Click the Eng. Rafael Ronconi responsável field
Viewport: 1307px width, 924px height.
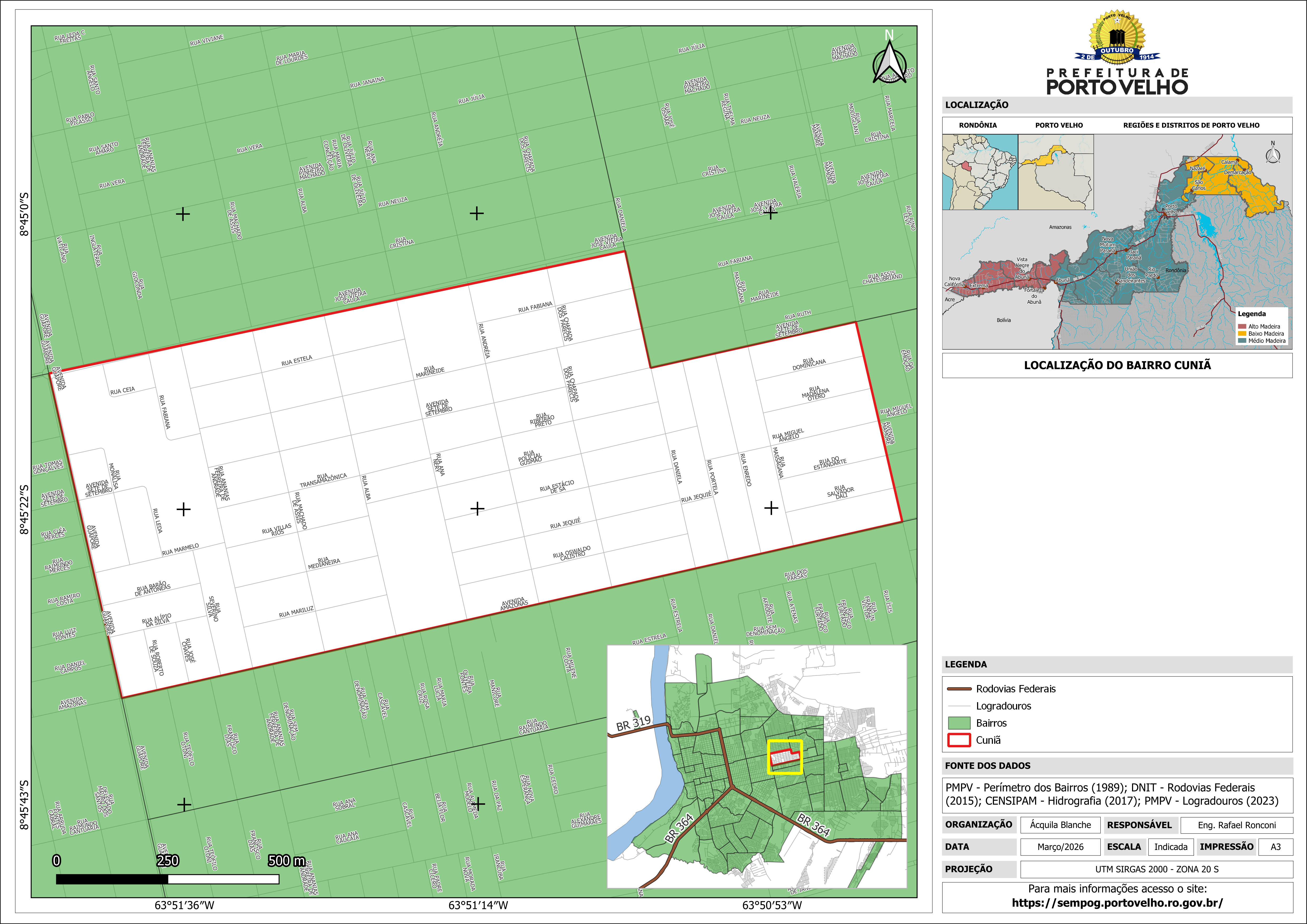[x=1236, y=825]
